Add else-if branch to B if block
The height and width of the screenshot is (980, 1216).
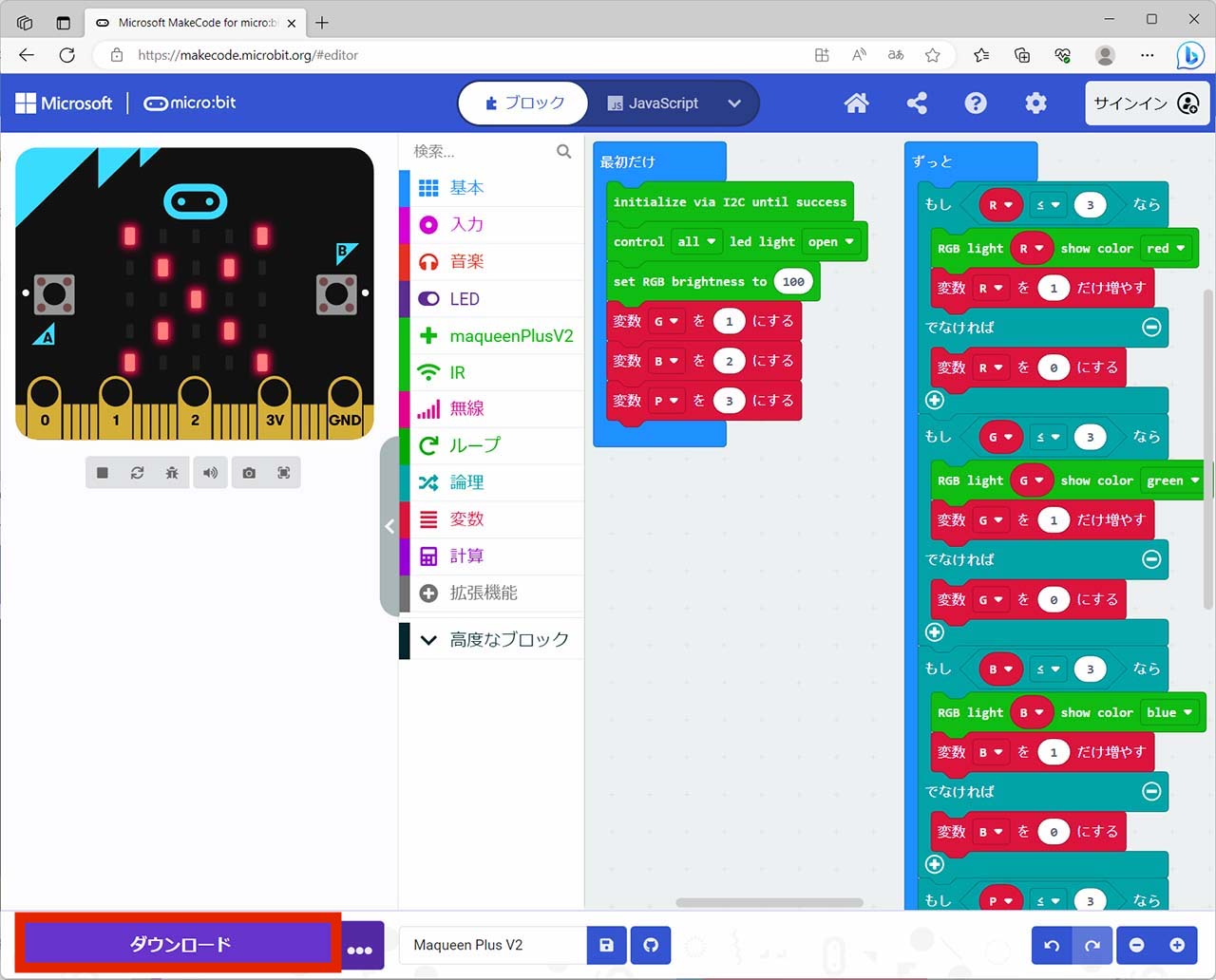tap(935, 864)
